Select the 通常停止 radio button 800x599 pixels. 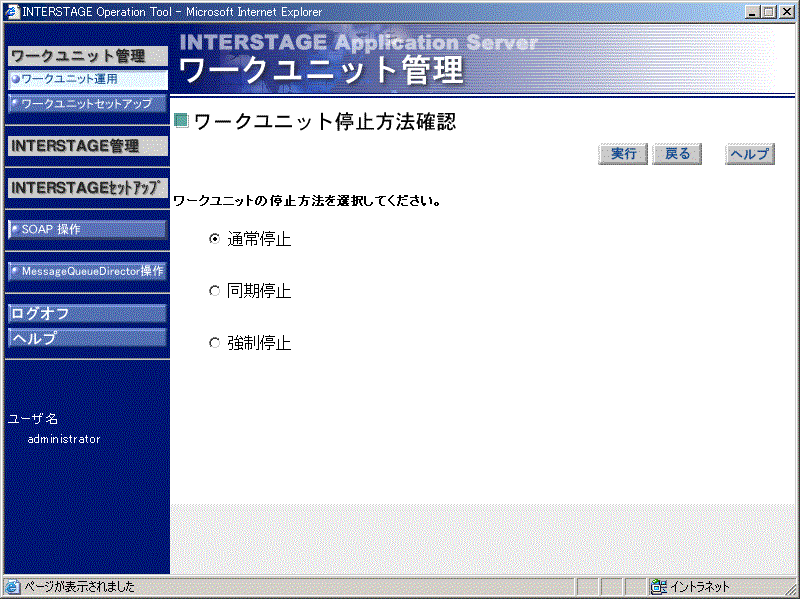click(x=215, y=239)
